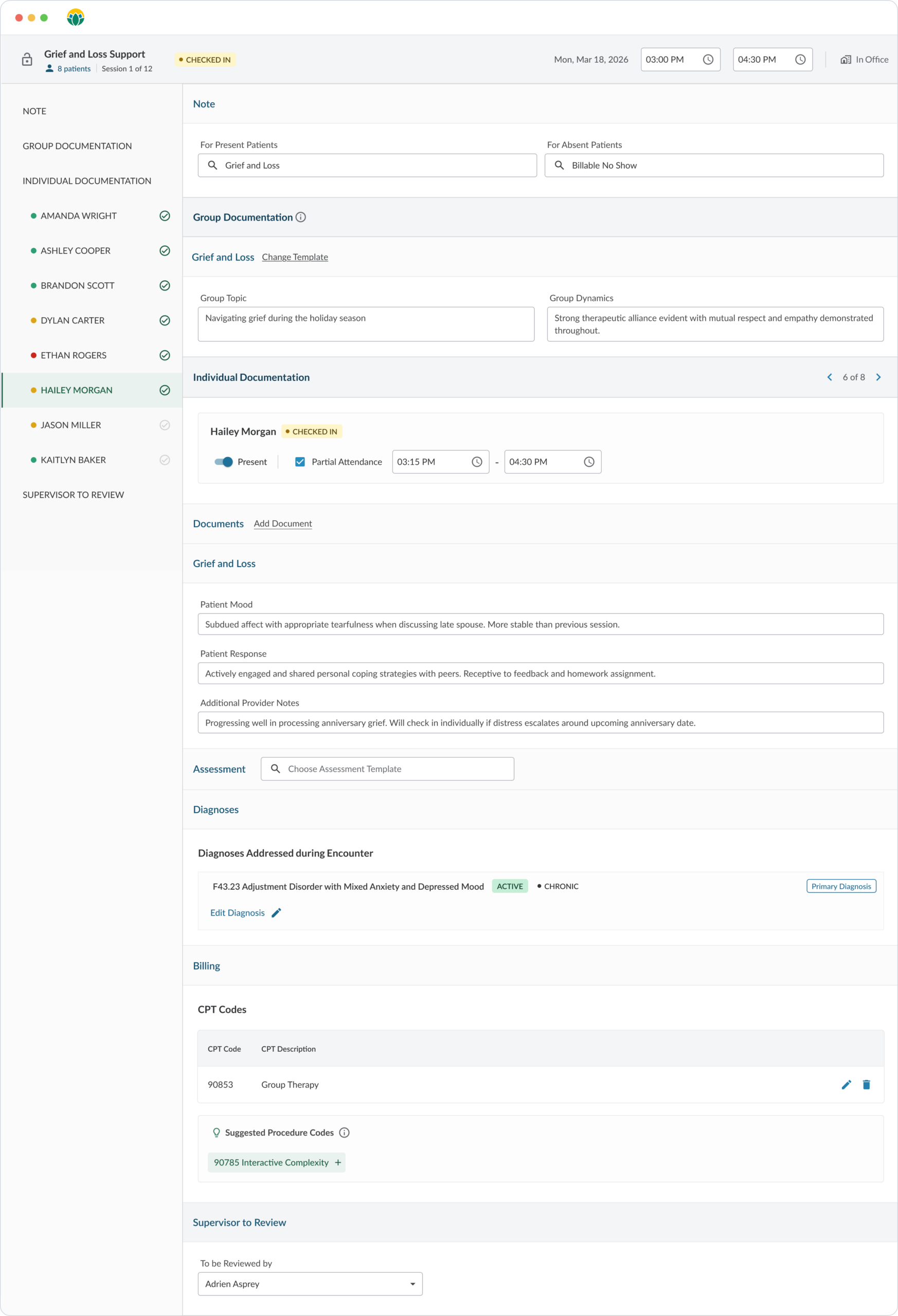Click Jason Miller's incomplete status checkmark

coord(165,425)
